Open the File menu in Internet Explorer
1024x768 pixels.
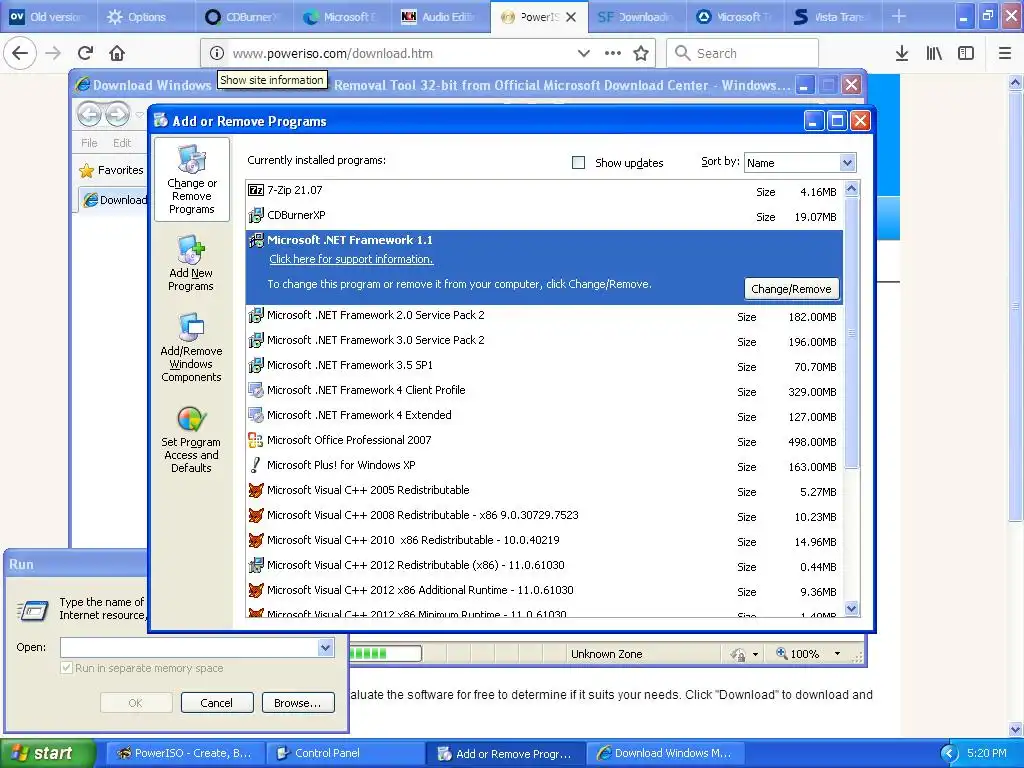pyautogui.click(x=89, y=143)
